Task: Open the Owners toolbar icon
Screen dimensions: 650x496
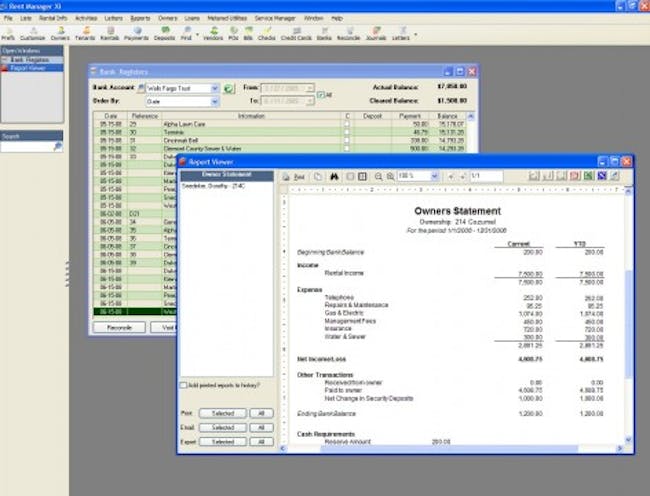Action: pos(60,34)
